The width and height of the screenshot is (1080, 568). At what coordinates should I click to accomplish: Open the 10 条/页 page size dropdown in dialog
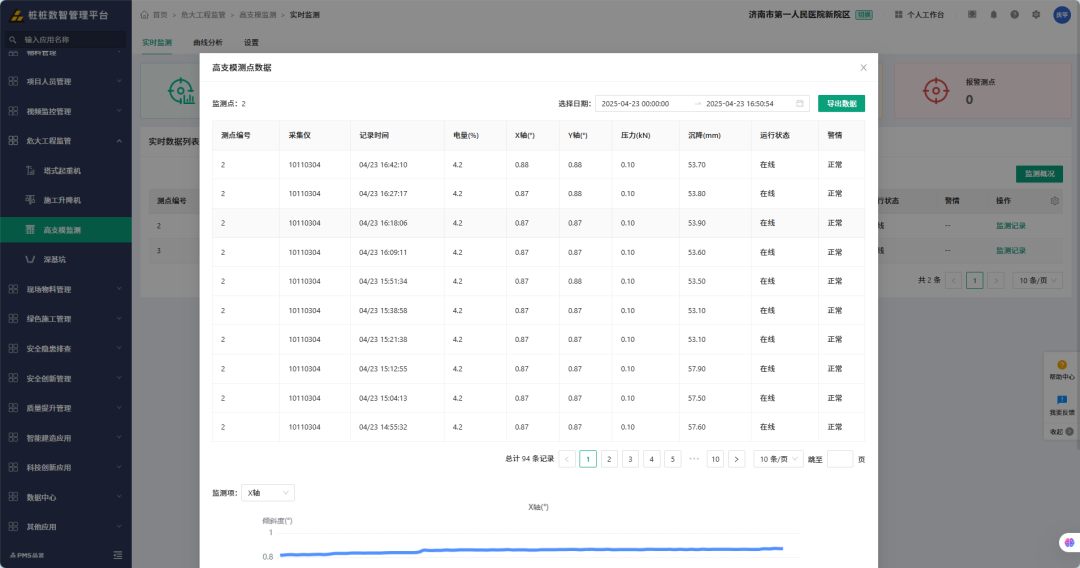[778, 459]
